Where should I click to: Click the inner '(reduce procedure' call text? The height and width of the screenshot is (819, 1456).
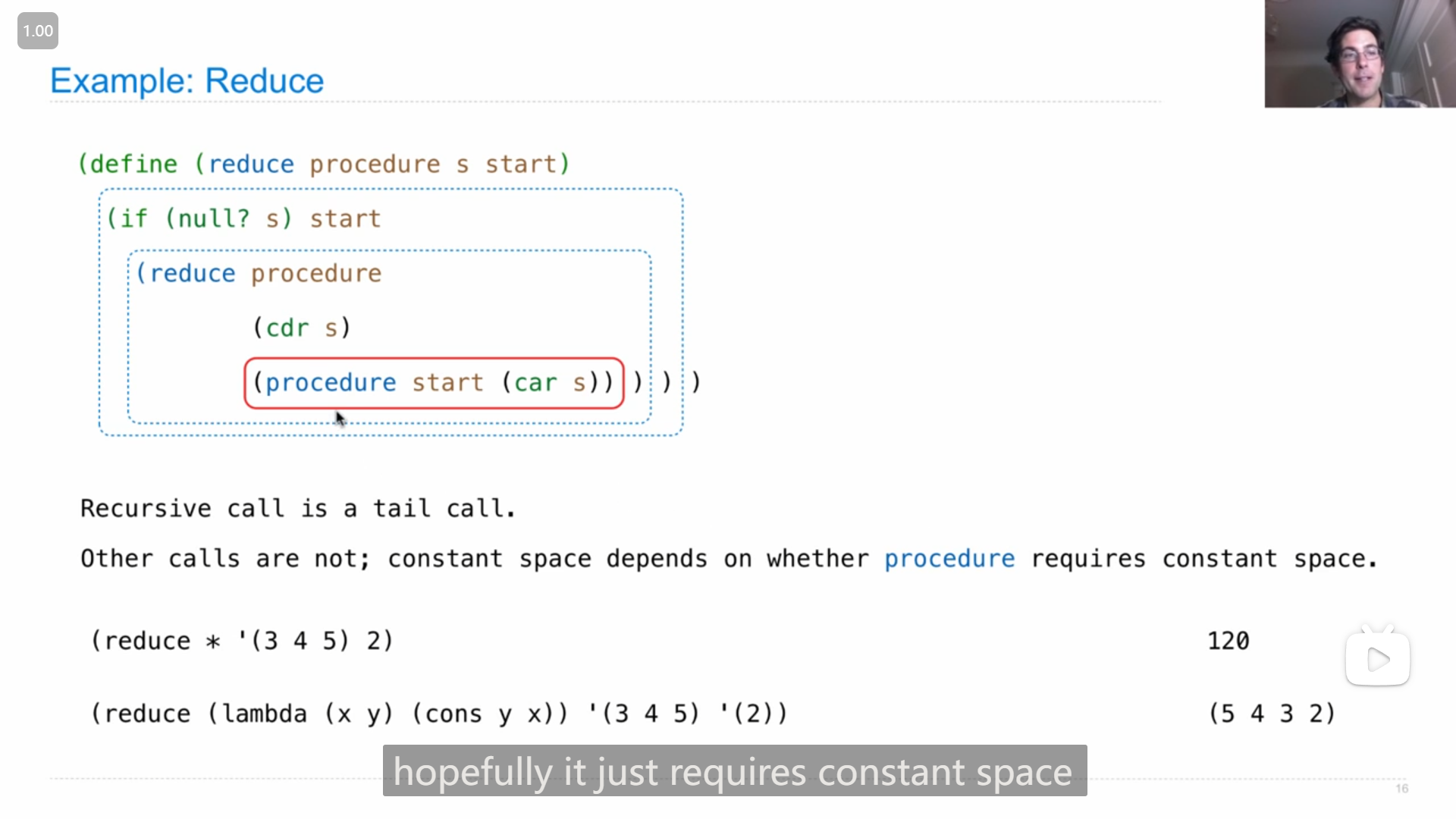(x=258, y=274)
